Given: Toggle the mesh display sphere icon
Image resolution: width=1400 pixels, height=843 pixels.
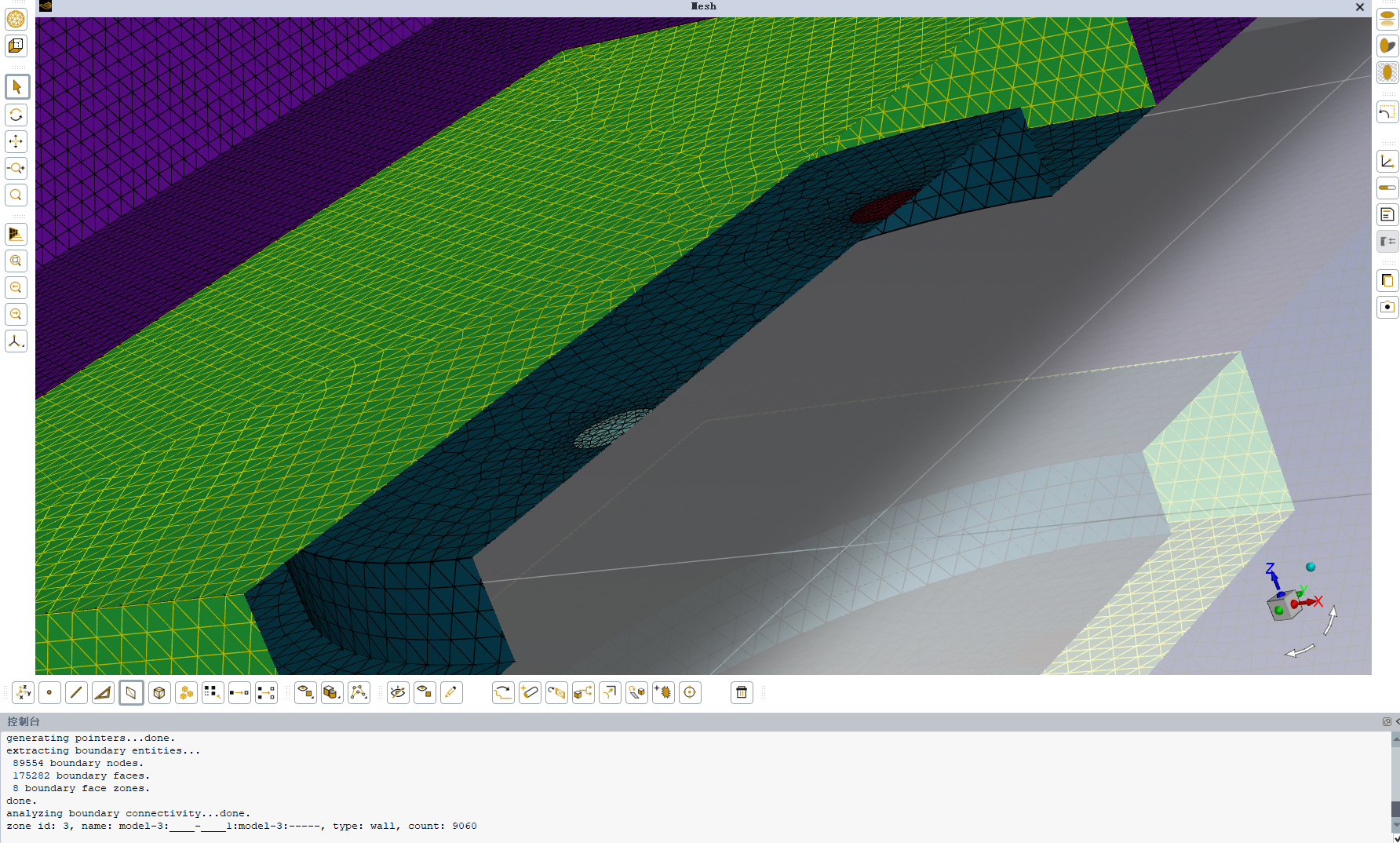Looking at the screenshot, I should pos(16,19).
